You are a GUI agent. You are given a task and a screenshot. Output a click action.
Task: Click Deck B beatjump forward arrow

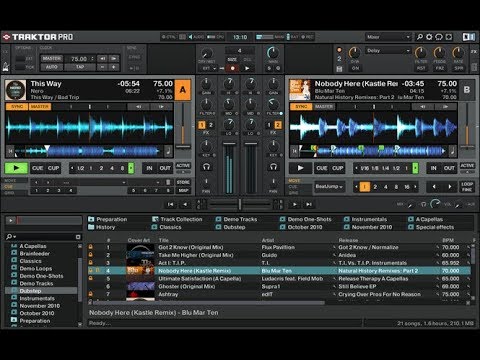pos(450,187)
